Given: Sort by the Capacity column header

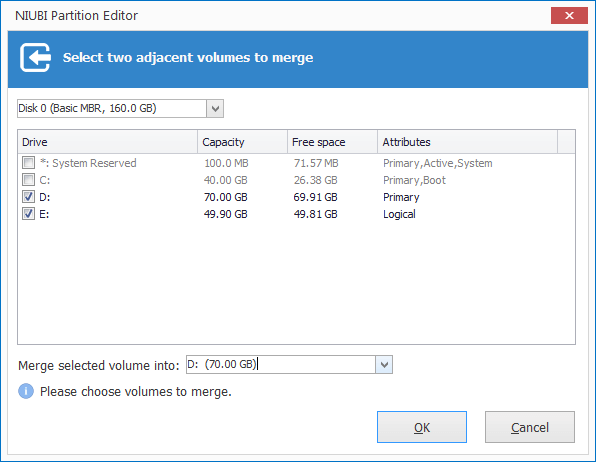Looking at the screenshot, I should click(x=243, y=142).
